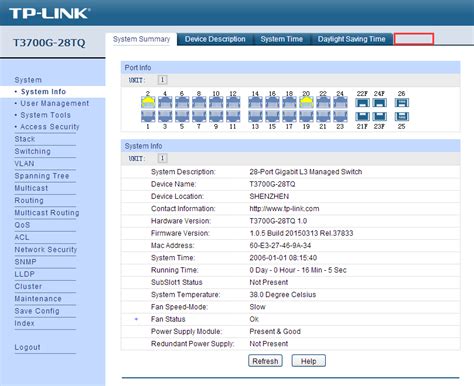474x386 pixels.
Task: Click port 24 icon
Action: pyautogui.click(x=340, y=102)
